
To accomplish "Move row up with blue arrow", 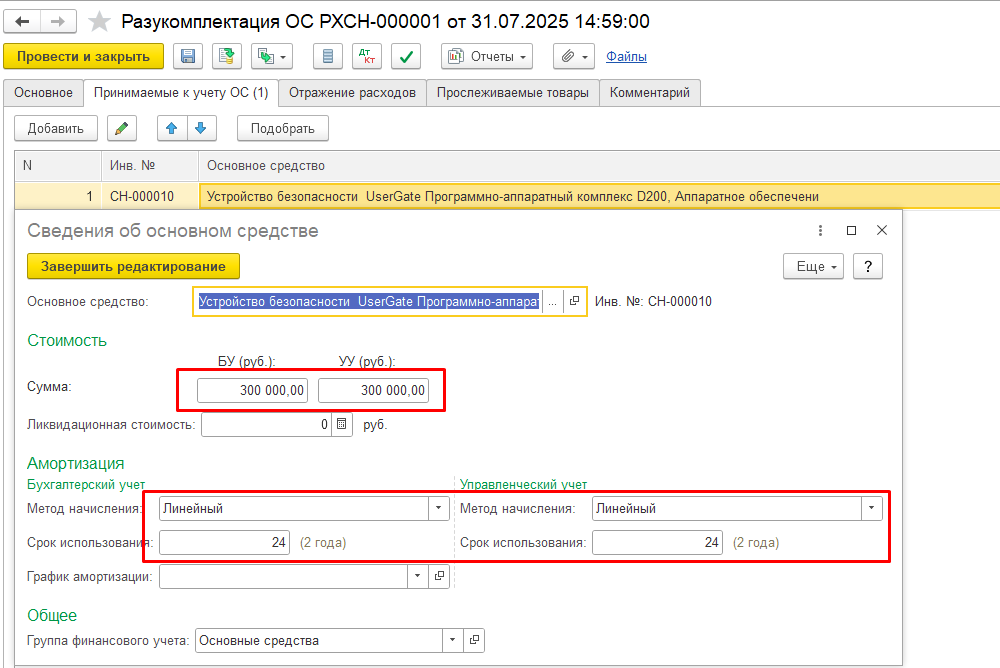I will pos(172,128).
